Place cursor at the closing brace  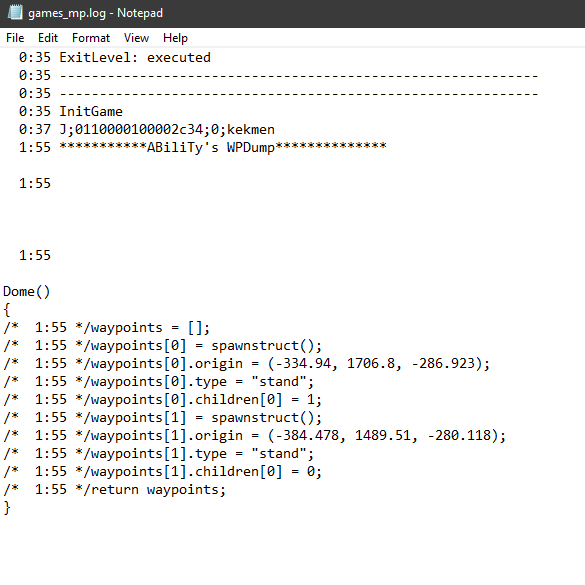[x=7, y=507]
